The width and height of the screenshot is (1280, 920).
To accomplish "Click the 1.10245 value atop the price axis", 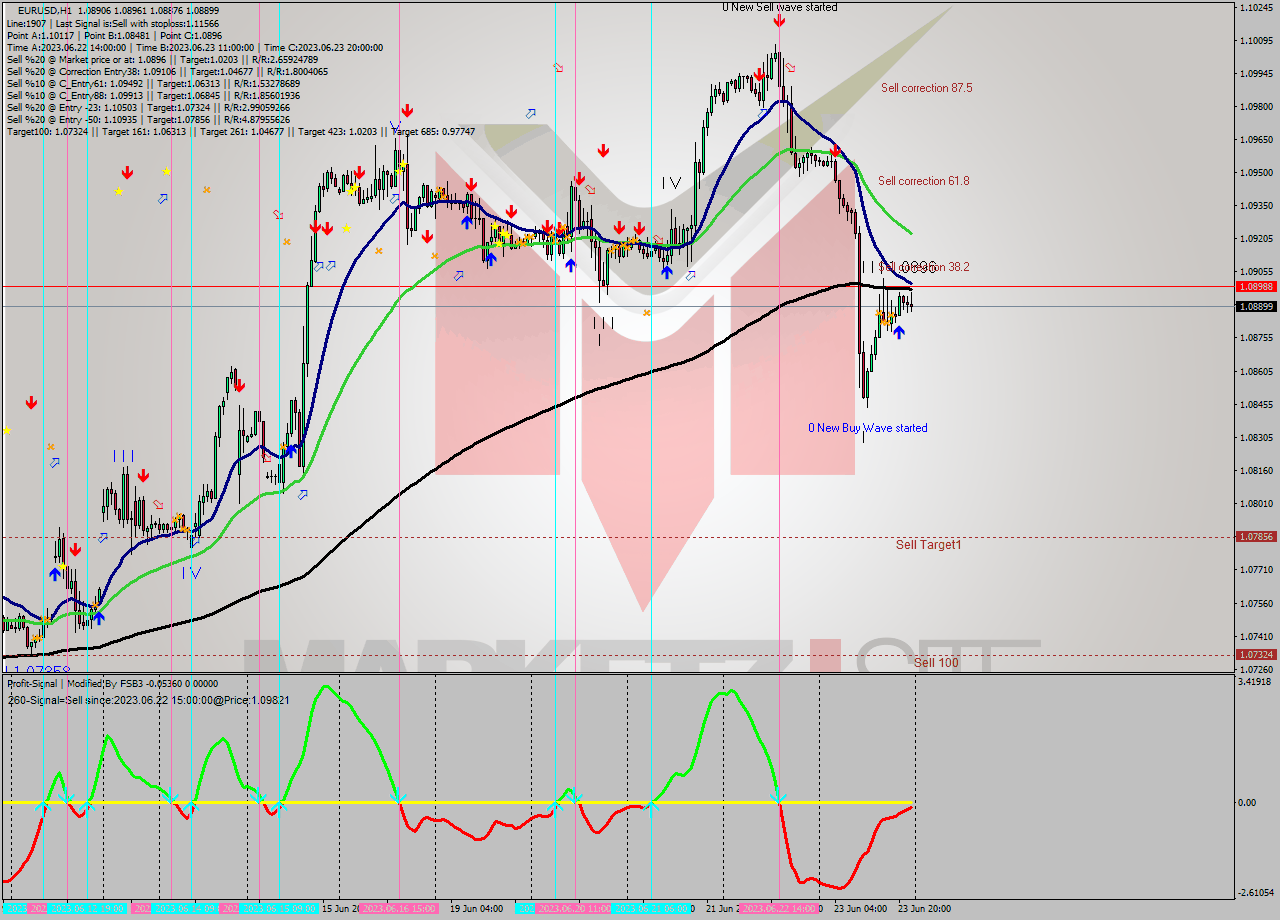I will click(1256, 7).
